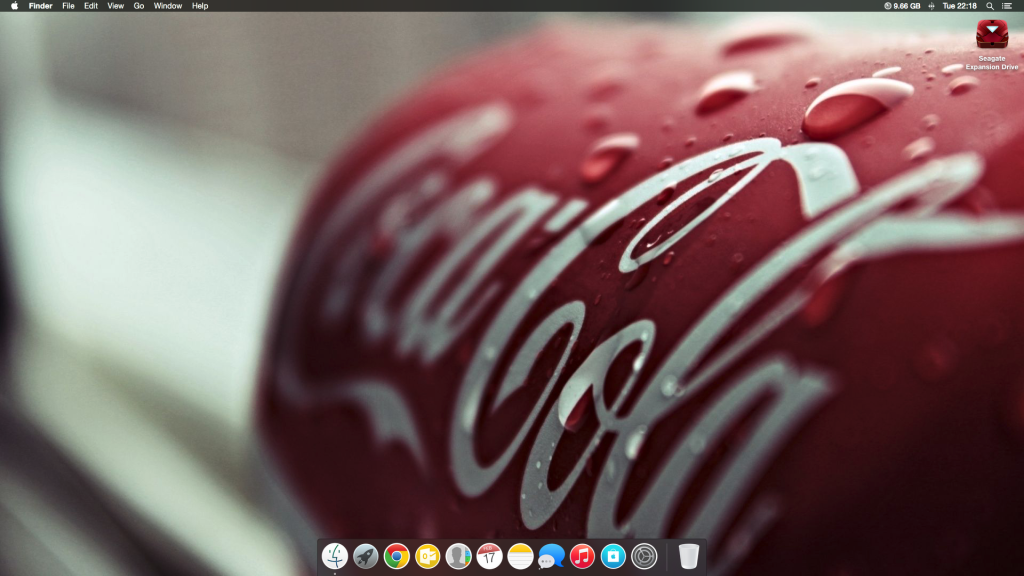Open the Contacts app in Dock
The height and width of the screenshot is (576, 1024).
[x=458, y=556]
